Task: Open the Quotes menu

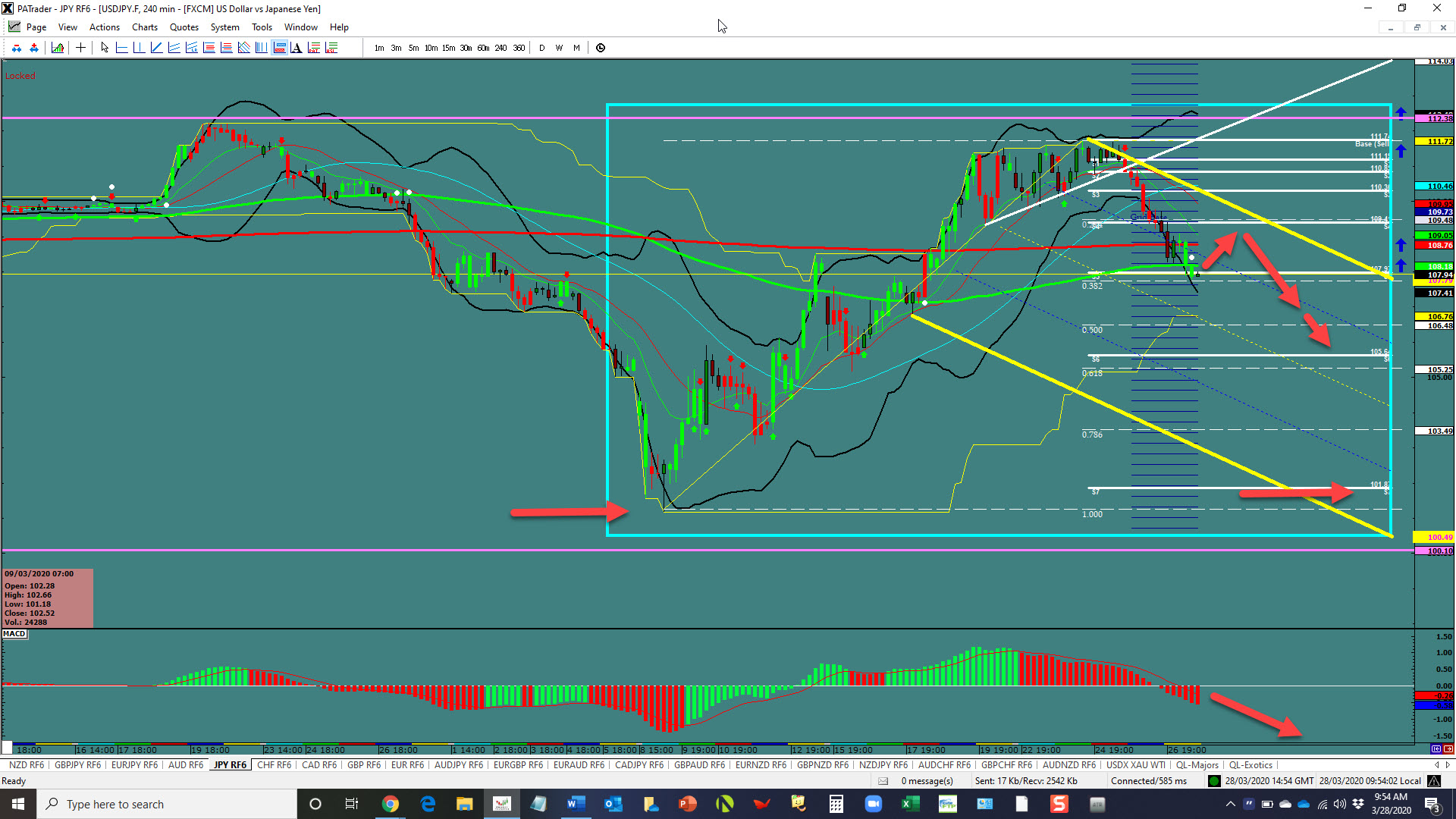Action: click(184, 27)
